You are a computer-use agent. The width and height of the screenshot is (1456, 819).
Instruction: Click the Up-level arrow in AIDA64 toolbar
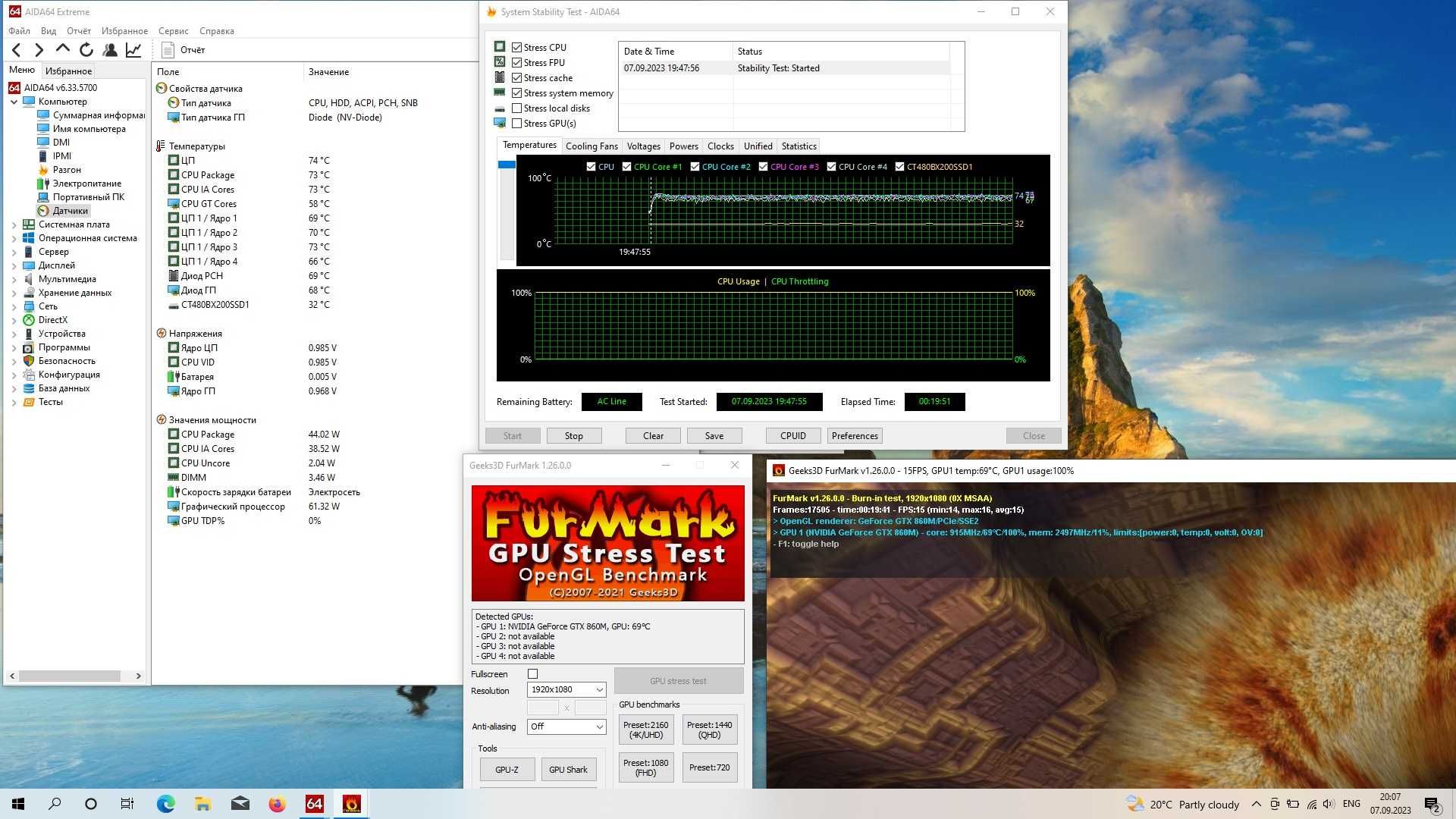coord(63,49)
